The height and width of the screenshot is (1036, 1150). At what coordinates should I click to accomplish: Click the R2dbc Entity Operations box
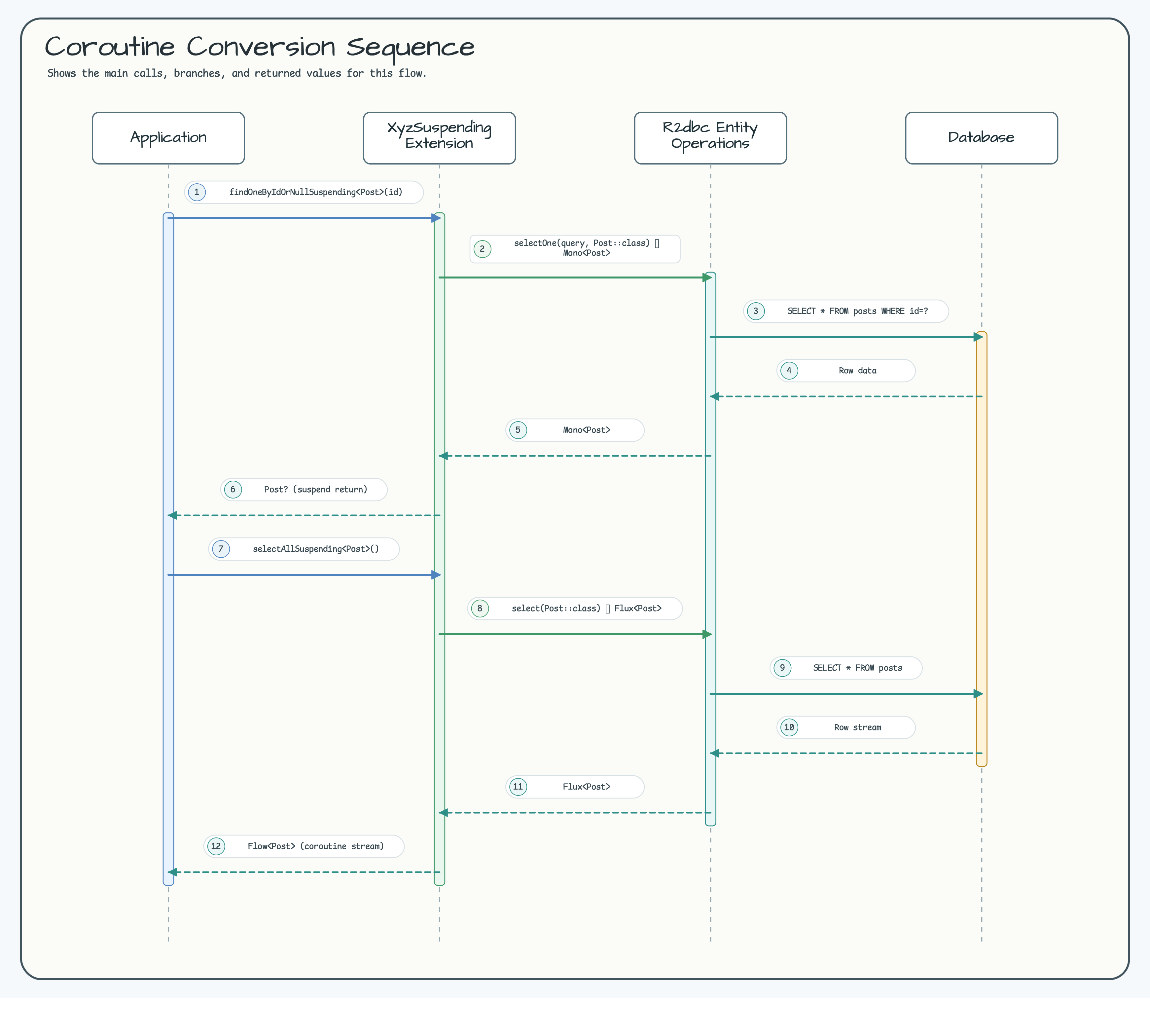point(710,138)
